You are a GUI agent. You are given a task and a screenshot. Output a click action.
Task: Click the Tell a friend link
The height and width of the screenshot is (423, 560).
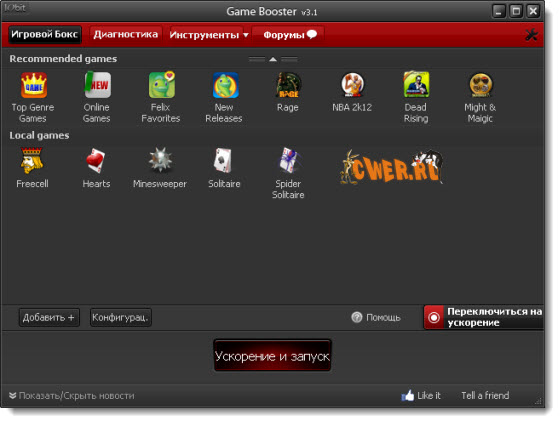[485, 395]
